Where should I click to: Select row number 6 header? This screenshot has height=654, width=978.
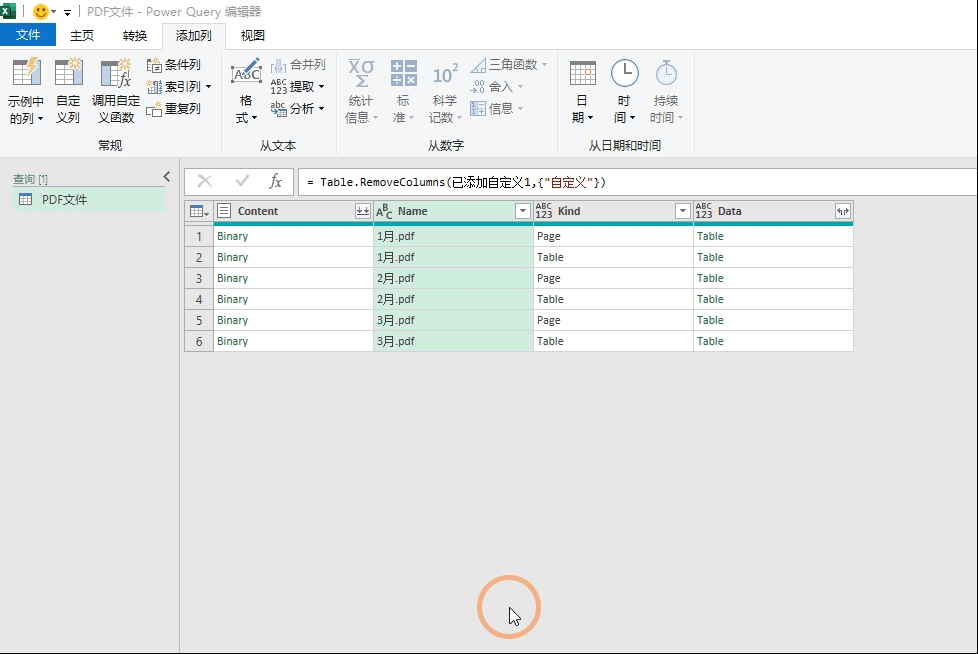(x=199, y=341)
